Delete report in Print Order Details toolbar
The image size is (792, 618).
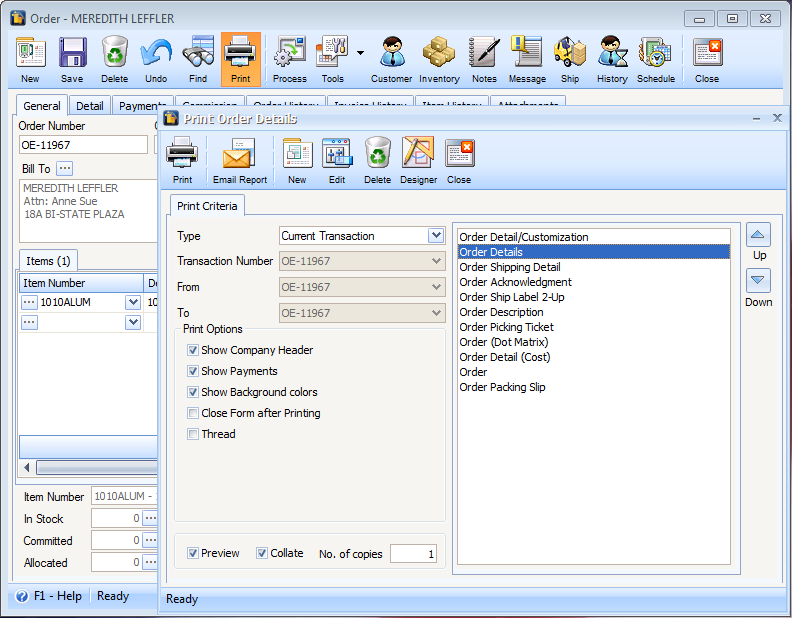pyautogui.click(x=377, y=160)
